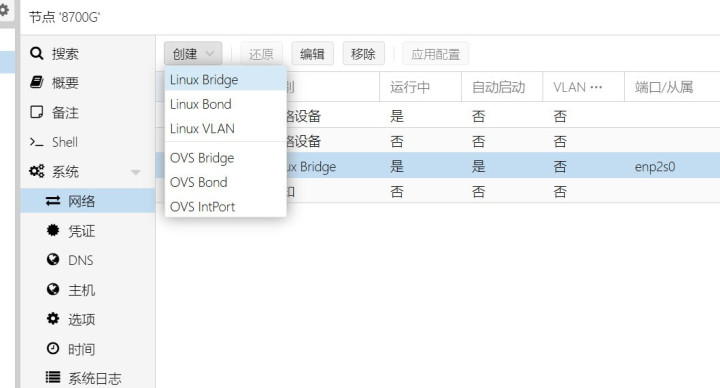The image size is (720, 388).
Task: Click the 移除 button
Action: click(x=363, y=54)
